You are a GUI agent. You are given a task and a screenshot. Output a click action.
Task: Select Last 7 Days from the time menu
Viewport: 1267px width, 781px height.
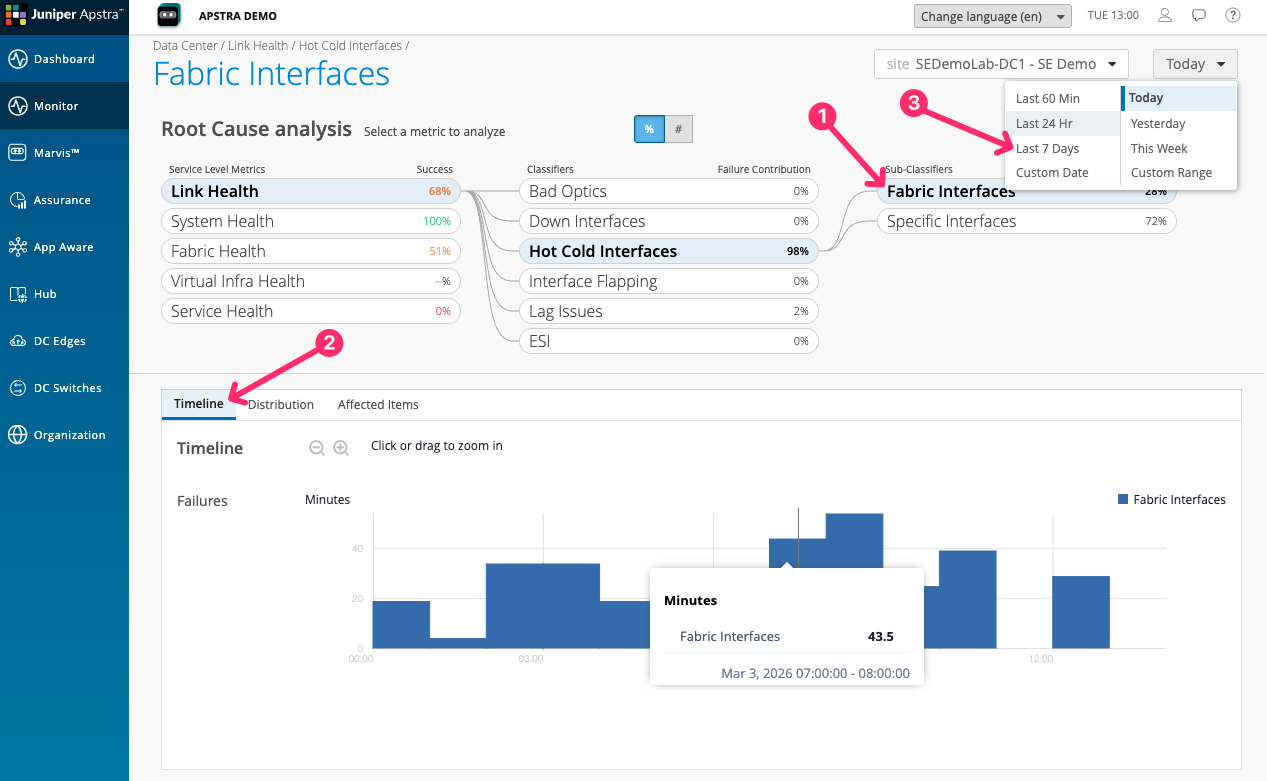pos(1048,147)
